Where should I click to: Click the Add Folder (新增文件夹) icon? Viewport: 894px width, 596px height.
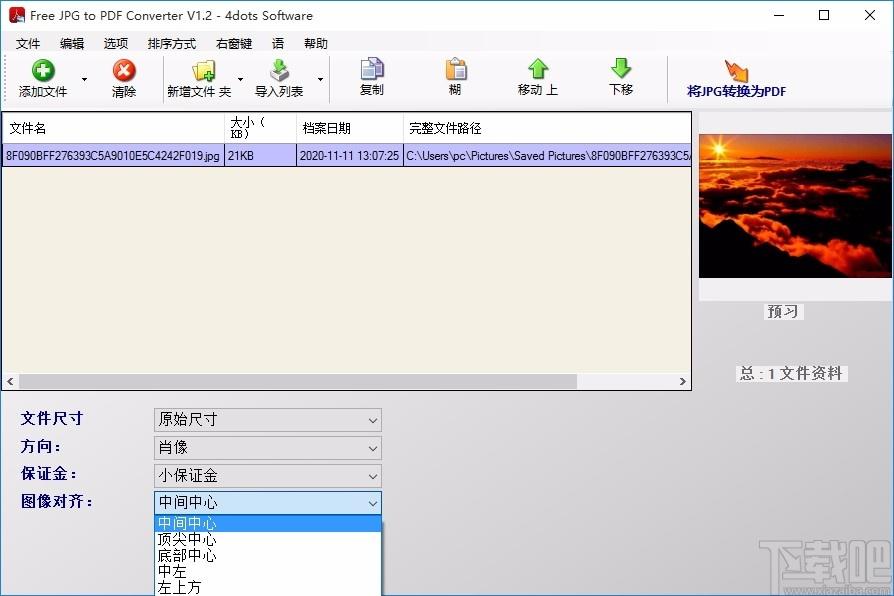(x=204, y=71)
